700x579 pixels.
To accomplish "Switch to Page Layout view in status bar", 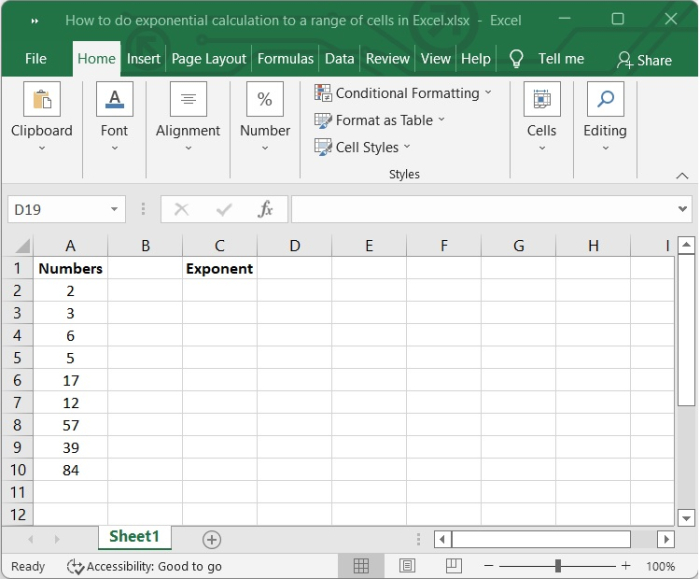I will (407, 566).
